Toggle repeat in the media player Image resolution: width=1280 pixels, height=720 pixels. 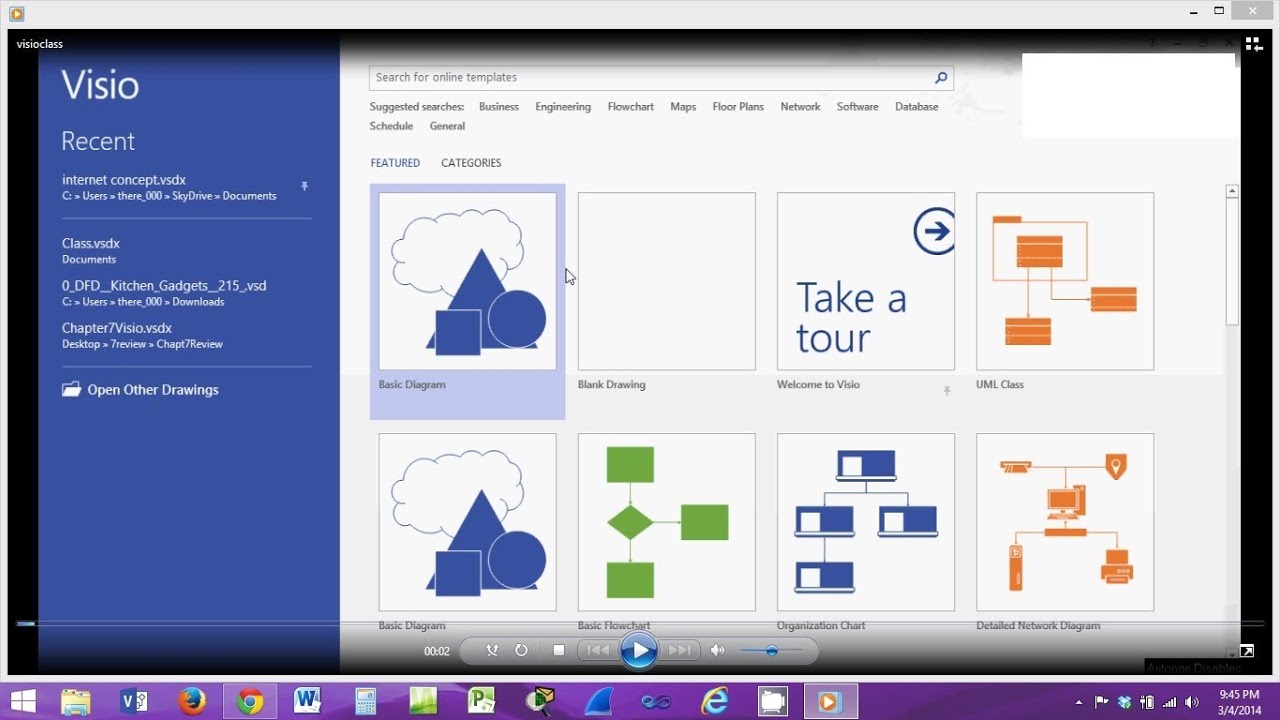[x=521, y=650]
